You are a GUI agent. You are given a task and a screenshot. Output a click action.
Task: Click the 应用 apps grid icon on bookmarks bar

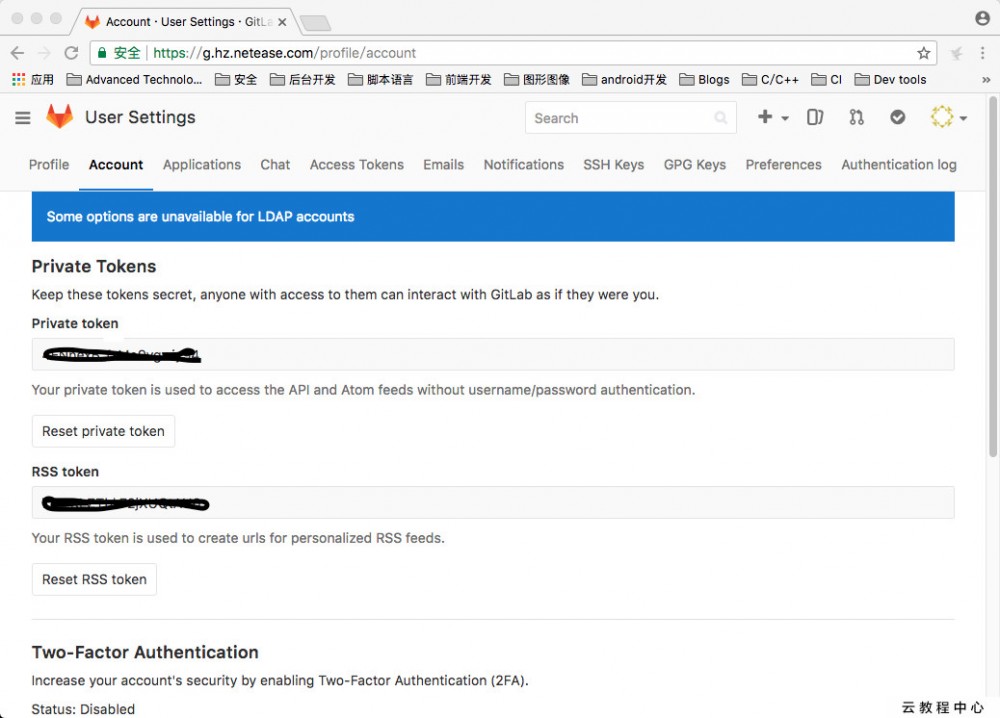click(18, 79)
